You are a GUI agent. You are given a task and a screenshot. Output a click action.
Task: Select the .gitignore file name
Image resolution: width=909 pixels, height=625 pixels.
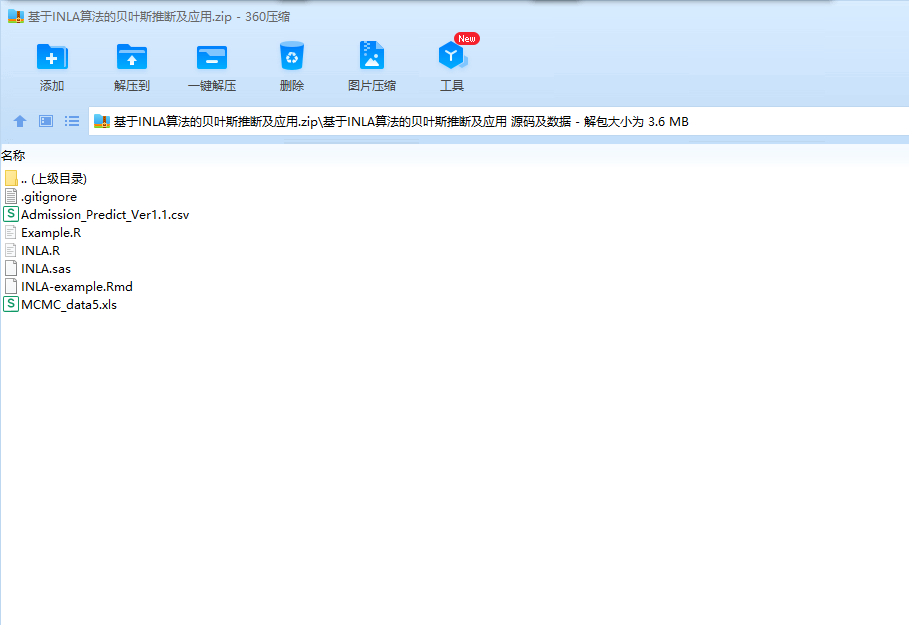coord(49,197)
